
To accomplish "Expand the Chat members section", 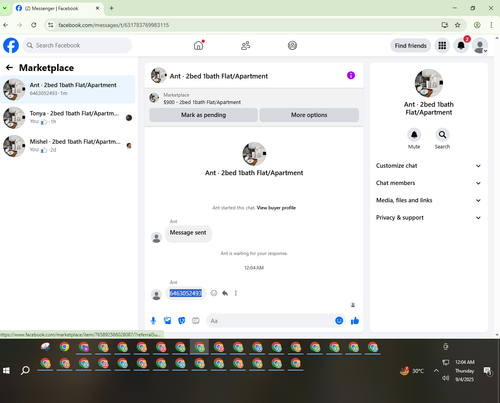I will 428,183.
